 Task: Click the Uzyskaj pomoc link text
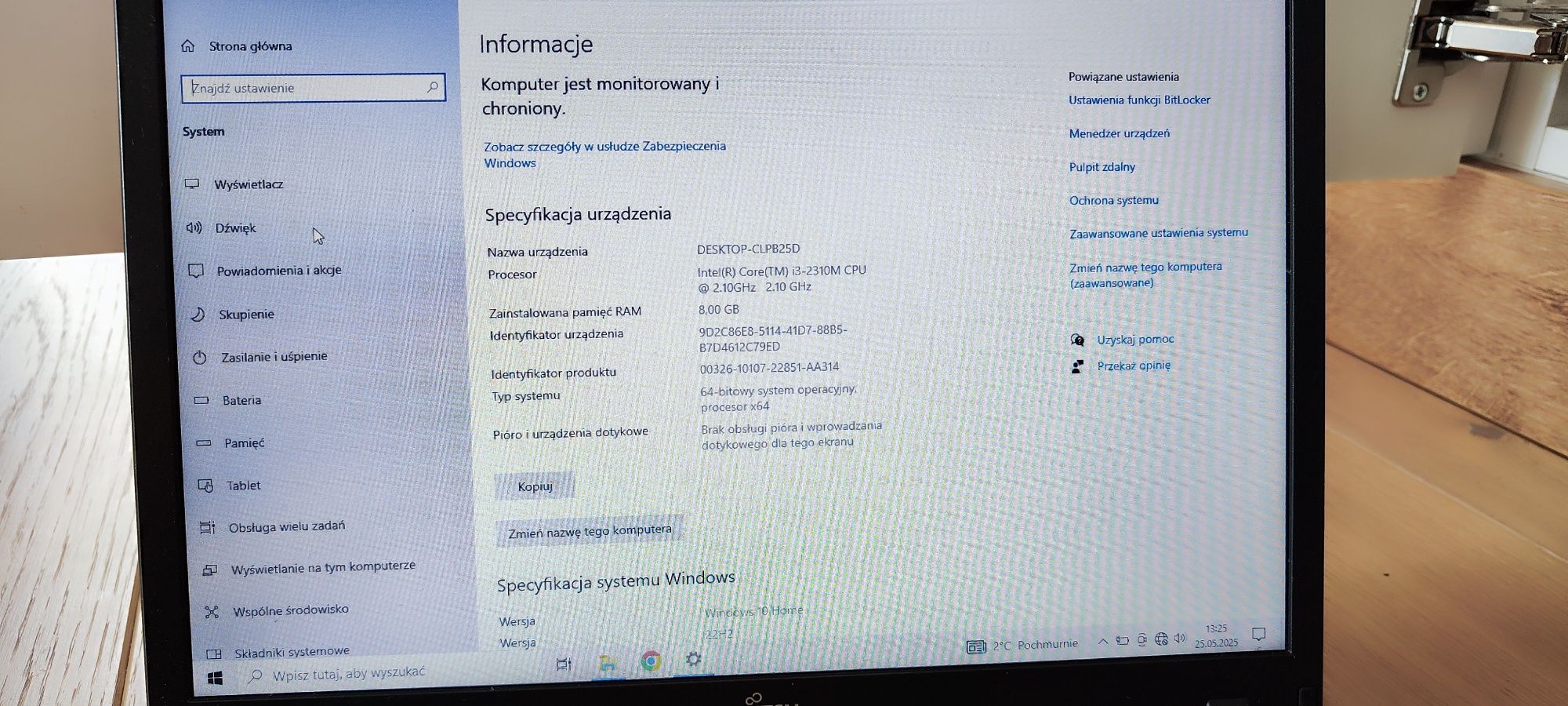pos(1135,340)
